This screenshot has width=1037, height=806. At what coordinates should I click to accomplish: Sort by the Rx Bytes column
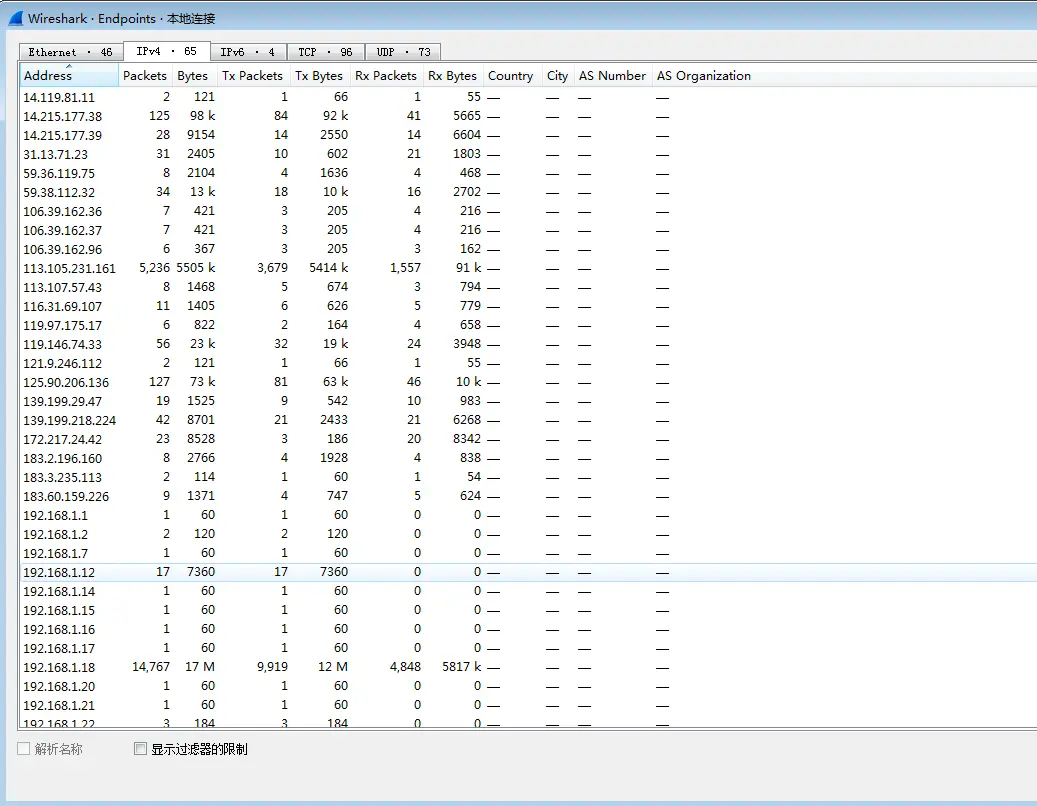tap(452, 75)
